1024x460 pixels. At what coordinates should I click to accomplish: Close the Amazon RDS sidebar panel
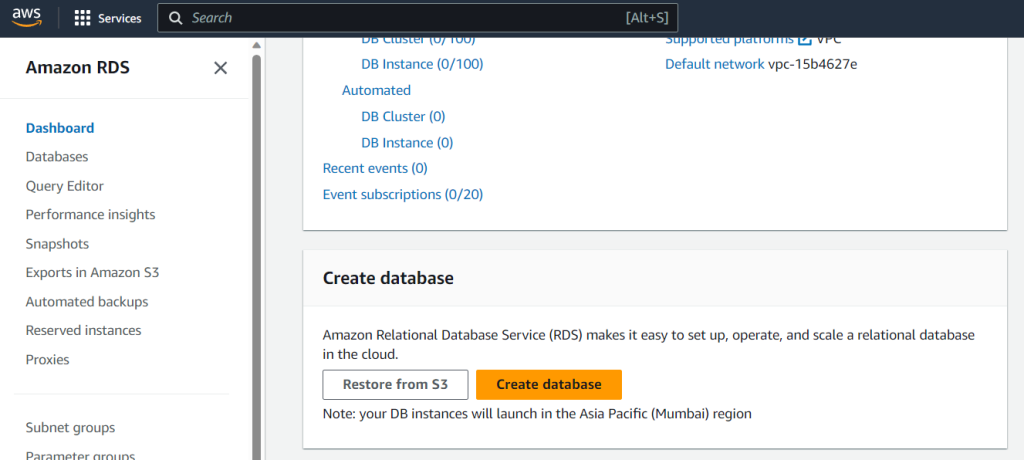[x=221, y=68]
